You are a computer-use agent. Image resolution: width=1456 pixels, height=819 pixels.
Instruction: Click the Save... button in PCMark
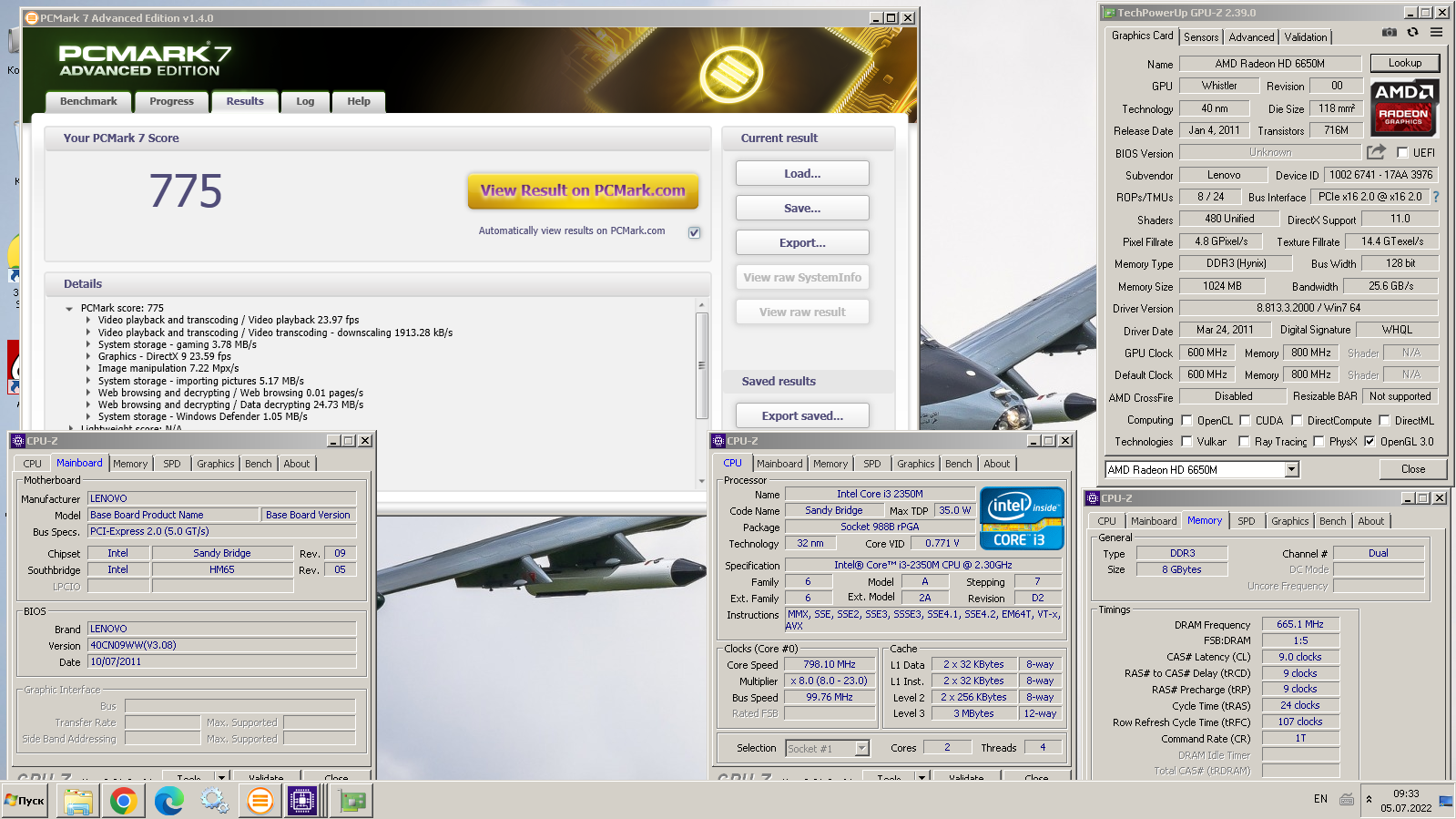pos(802,208)
